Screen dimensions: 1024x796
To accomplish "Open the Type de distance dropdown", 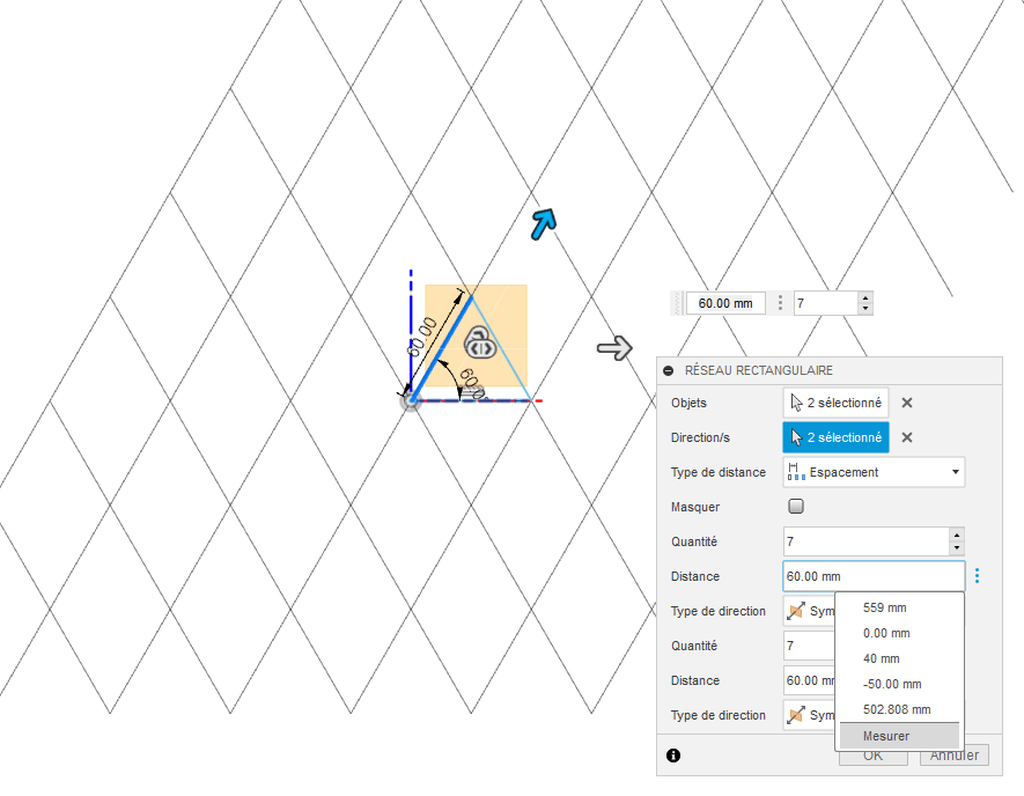I will click(873, 472).
